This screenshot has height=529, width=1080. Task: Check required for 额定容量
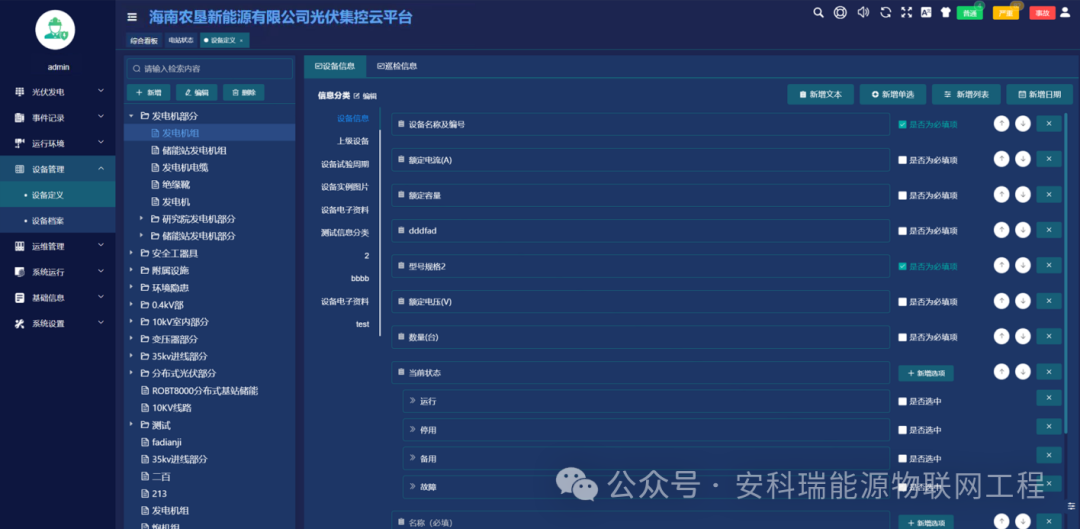point(902,196)
